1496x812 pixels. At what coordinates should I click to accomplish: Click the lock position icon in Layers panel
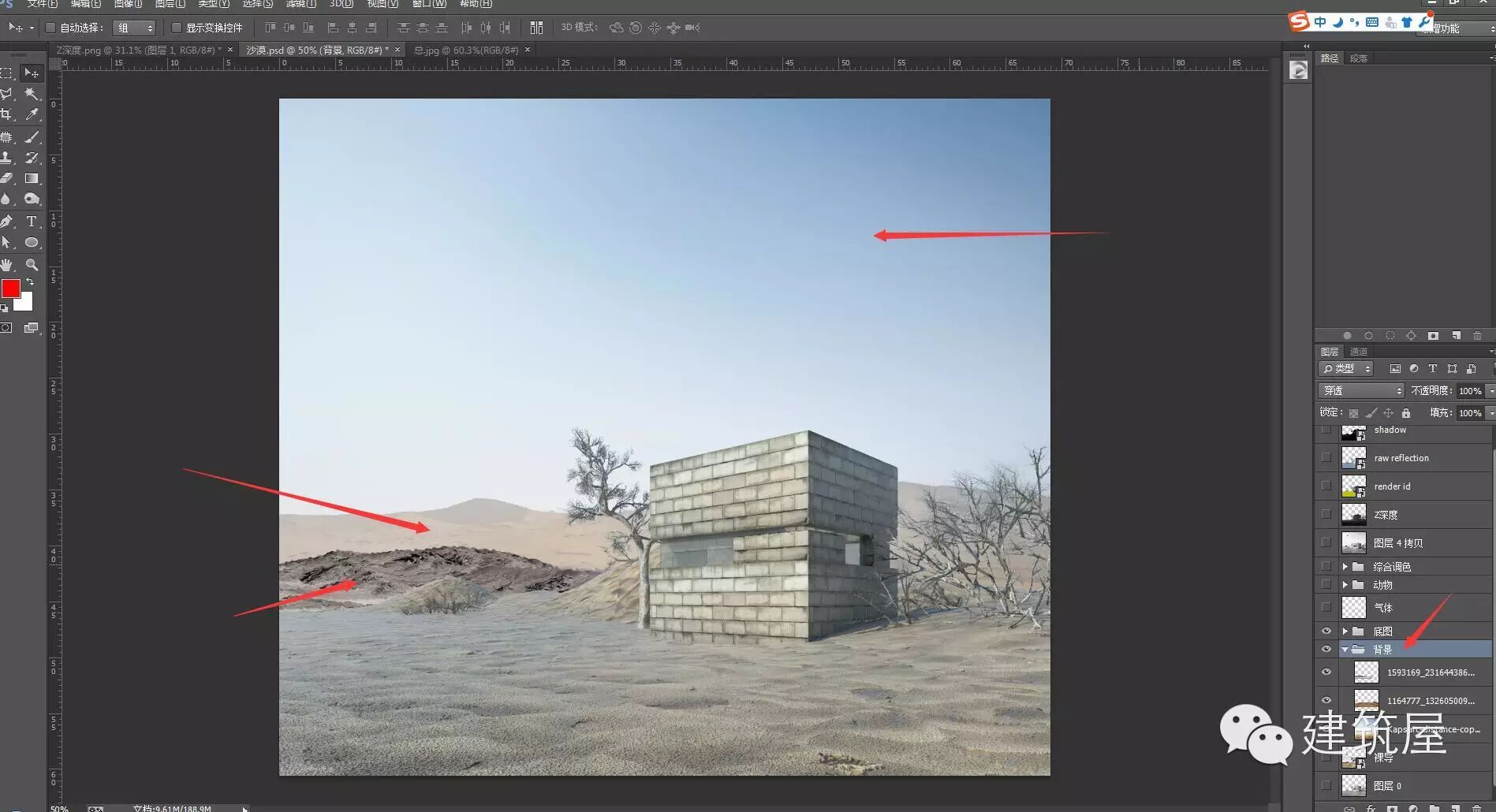tap(1388, 413)
